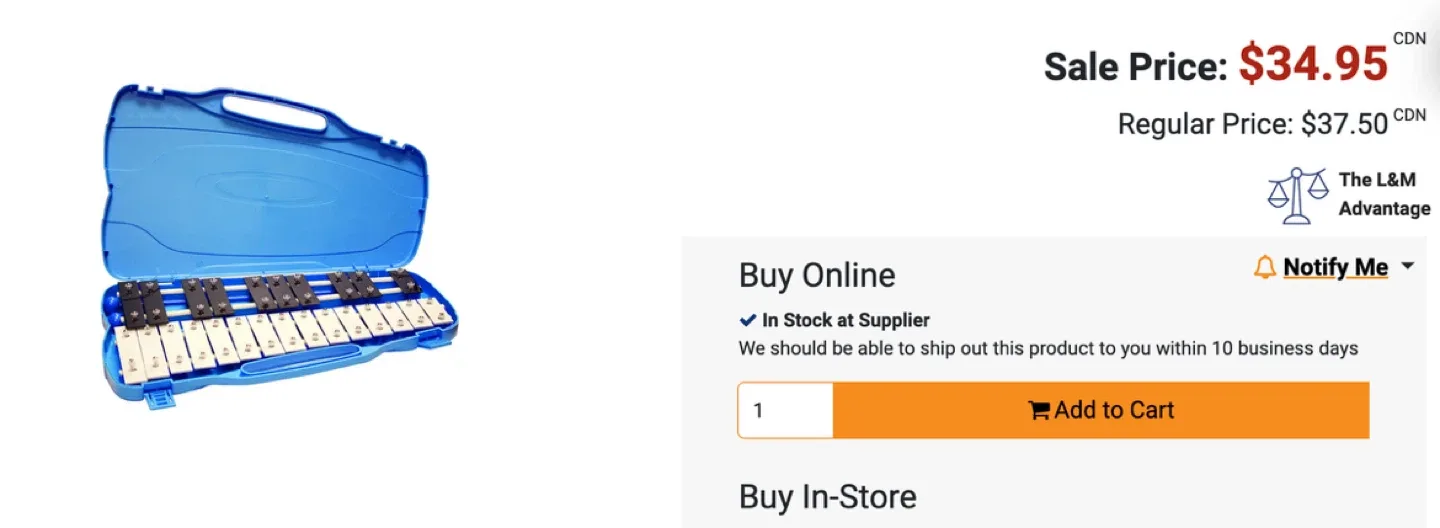Click the $37.50 regular price
This screenshot has width=1440, height=528.
(1344, 124)
